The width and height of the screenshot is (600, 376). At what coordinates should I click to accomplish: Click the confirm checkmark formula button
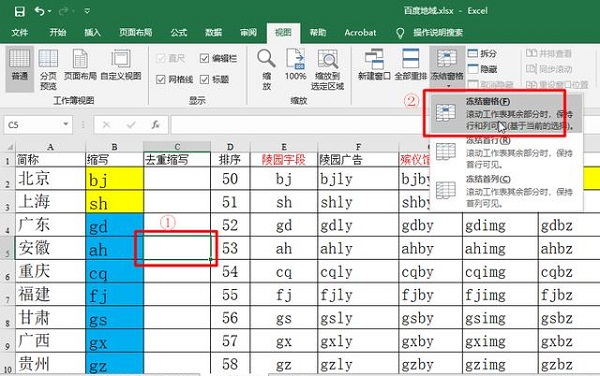[x=131, y=125]
